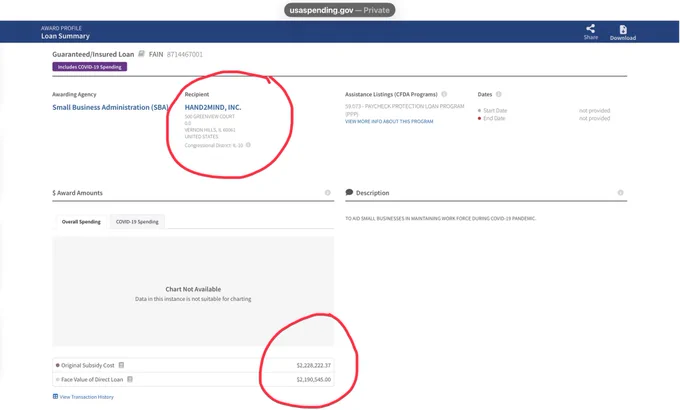Click the Chart Not Available message

[x=193, y=289]
